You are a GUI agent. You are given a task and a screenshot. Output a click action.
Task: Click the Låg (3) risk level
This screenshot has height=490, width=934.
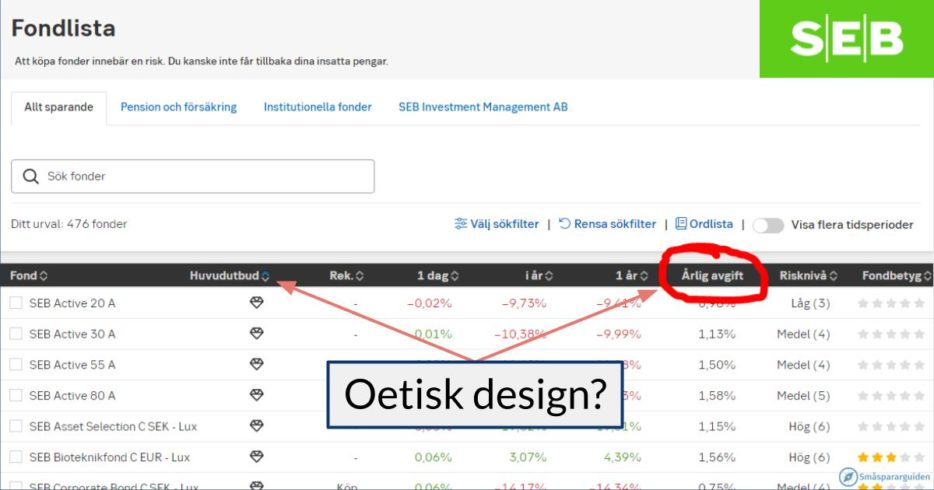point(810,303)
